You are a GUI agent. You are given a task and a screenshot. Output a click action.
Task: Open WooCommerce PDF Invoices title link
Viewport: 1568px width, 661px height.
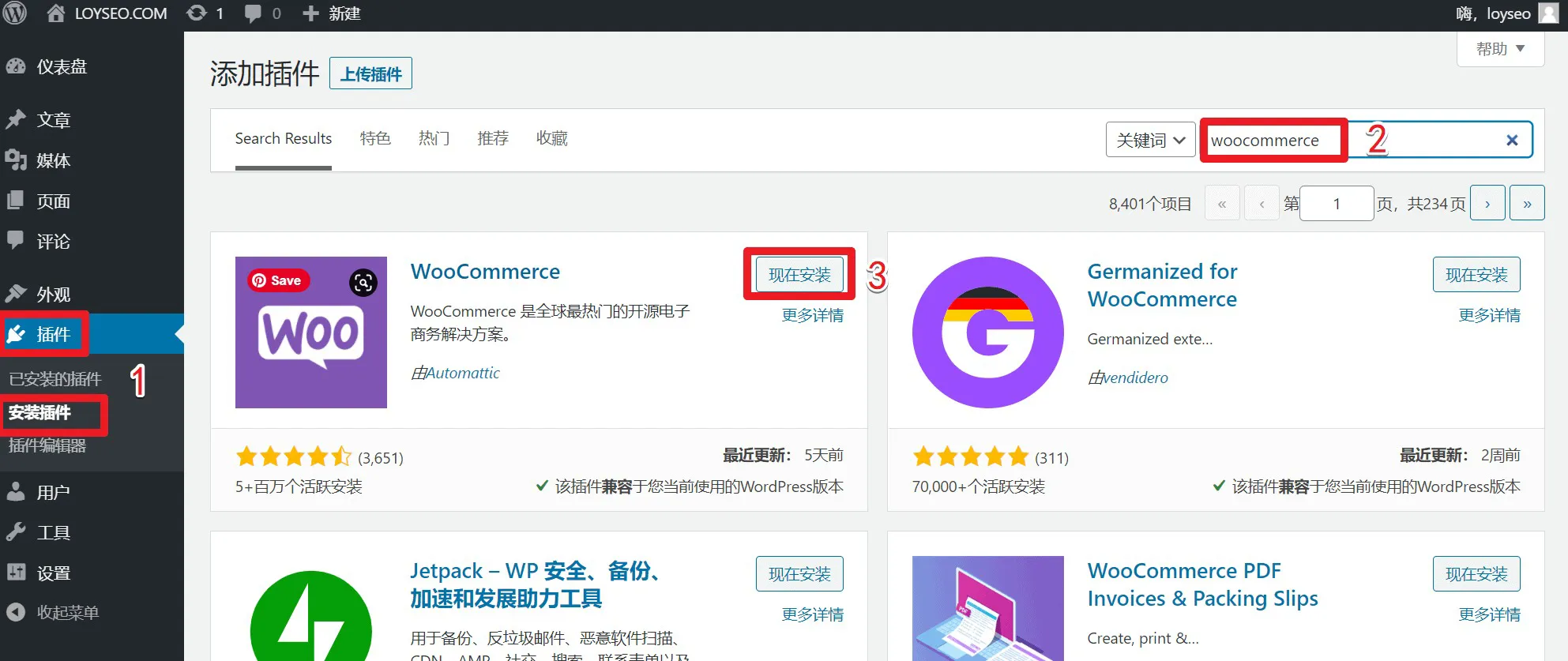click(1203, 584)
